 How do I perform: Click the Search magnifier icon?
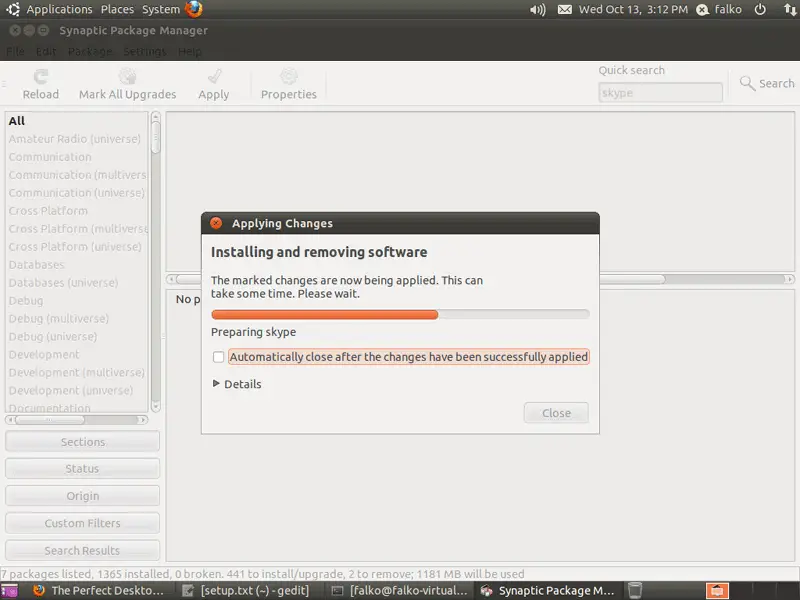pyautogui.click(x=747, y=83)
